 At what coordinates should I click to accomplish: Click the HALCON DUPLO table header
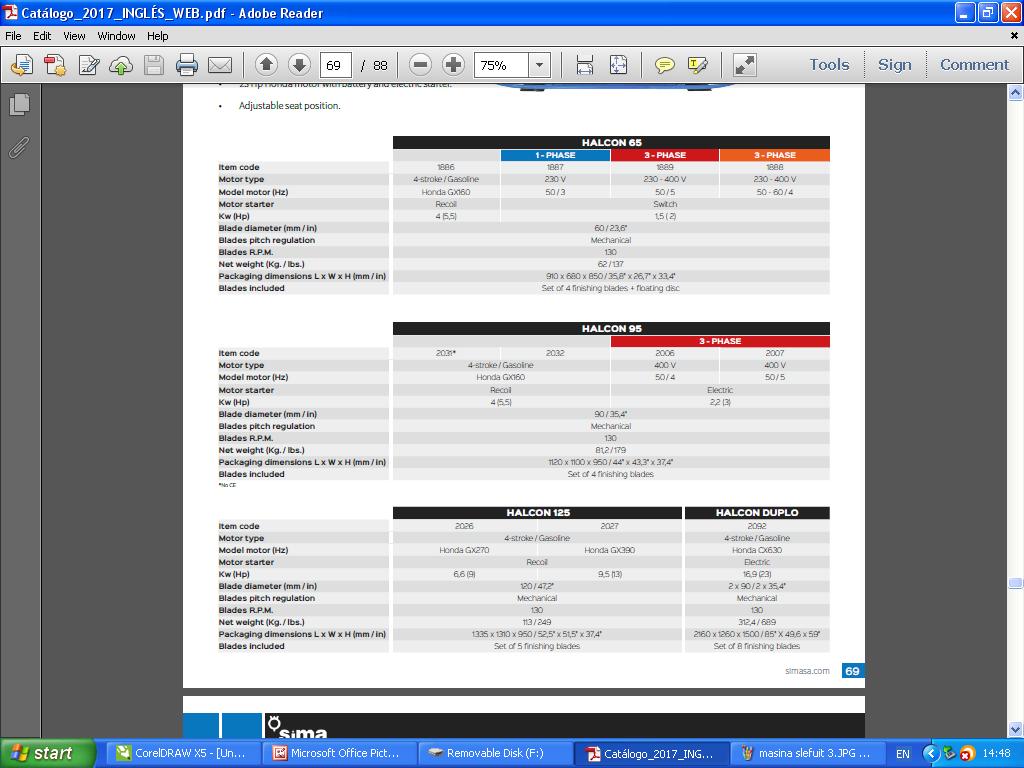pos(757,513)
